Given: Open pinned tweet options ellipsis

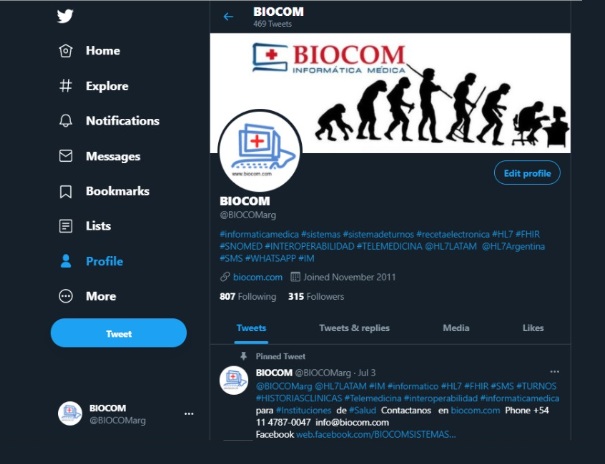Looking at the screenshot, I should click(554, 372).
